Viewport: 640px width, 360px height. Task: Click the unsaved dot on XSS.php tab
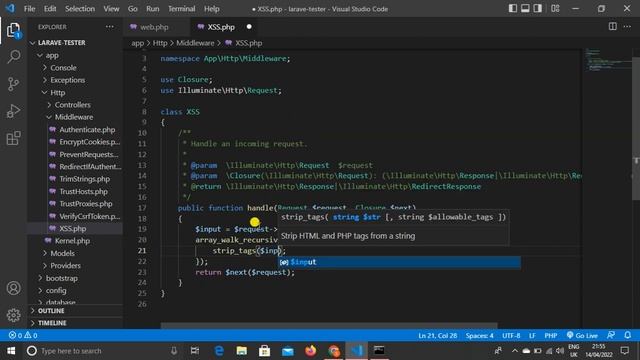[249, 27]
